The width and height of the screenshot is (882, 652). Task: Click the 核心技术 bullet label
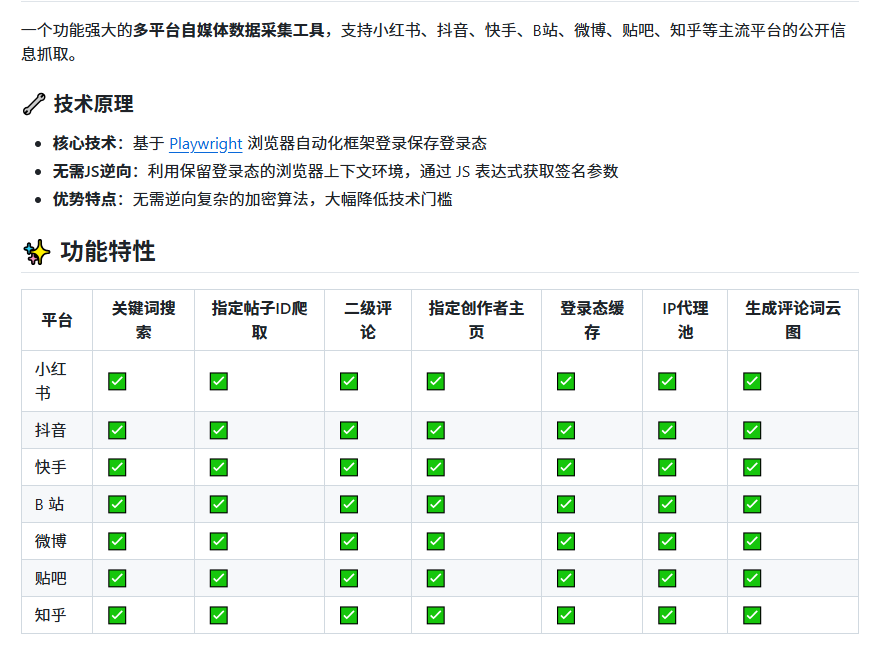coord(84,143)
